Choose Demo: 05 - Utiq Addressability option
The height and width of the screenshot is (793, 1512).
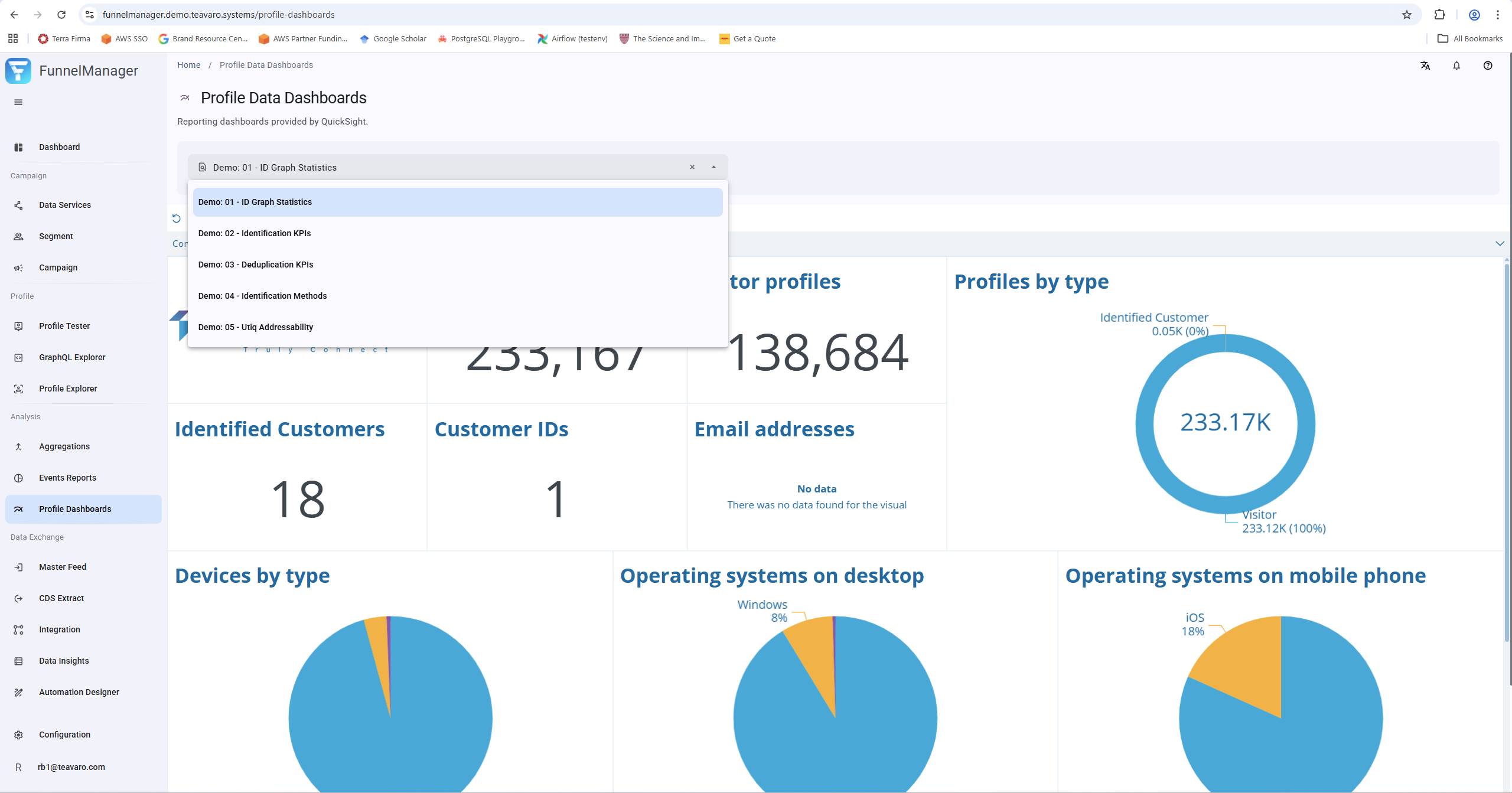coord(256,327)
